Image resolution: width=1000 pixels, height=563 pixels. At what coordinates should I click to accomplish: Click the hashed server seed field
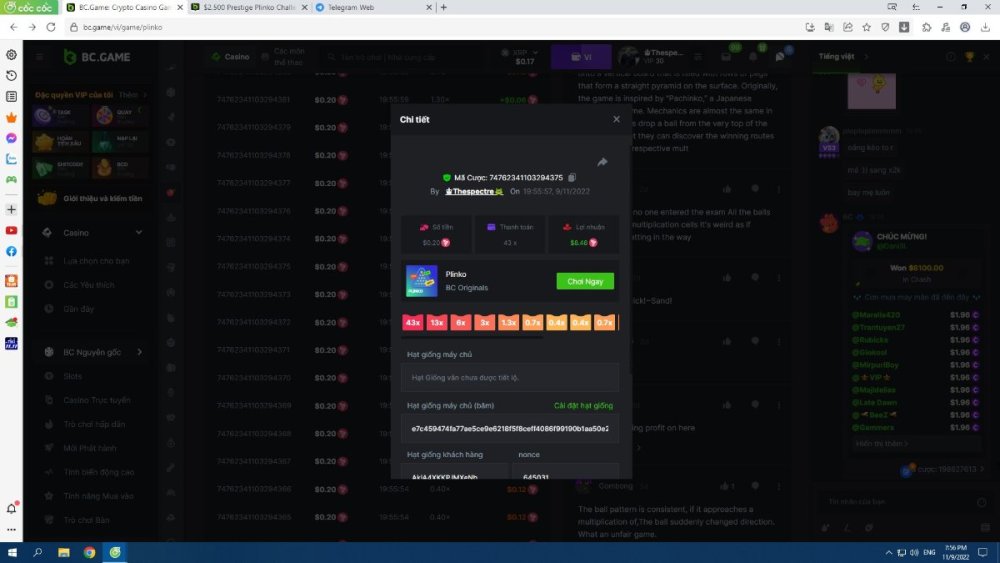coord(509,428)
